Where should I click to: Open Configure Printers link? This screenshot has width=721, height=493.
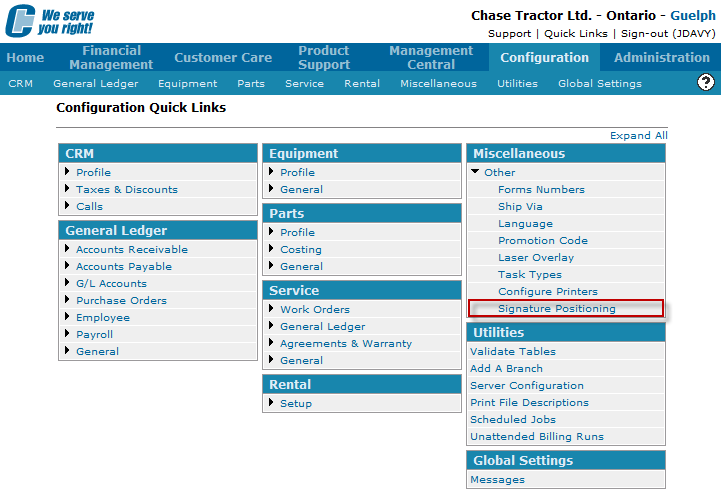point(548,292)
